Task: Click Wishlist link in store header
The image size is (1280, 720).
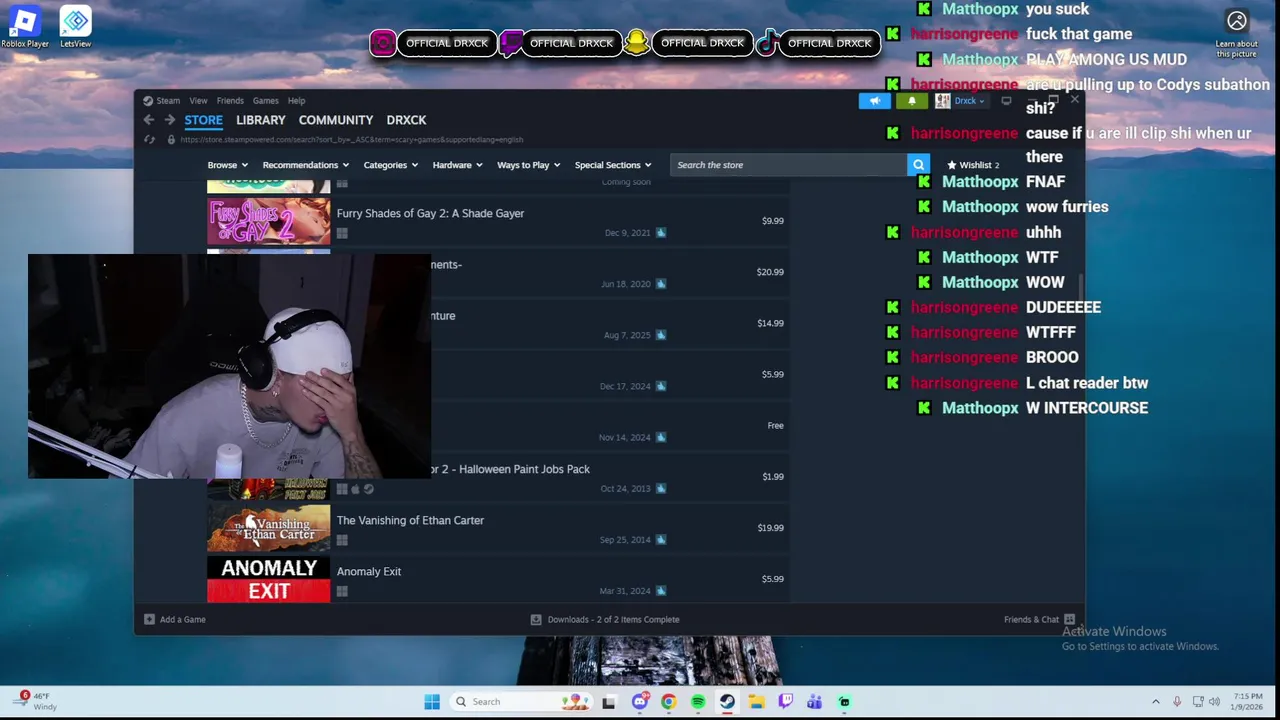Action: [975, 165]
